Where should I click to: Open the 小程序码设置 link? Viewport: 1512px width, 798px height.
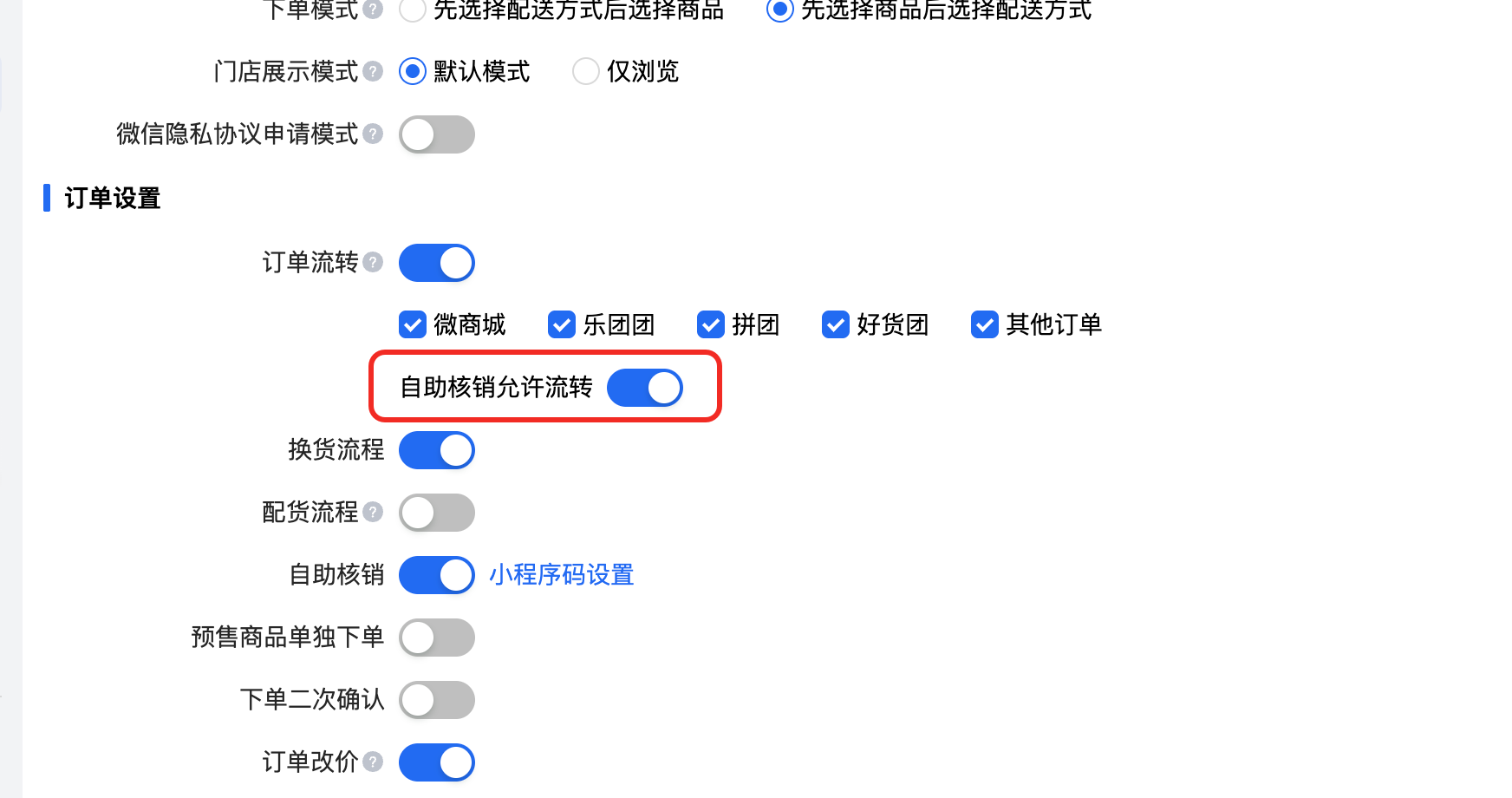coord(561,575)
